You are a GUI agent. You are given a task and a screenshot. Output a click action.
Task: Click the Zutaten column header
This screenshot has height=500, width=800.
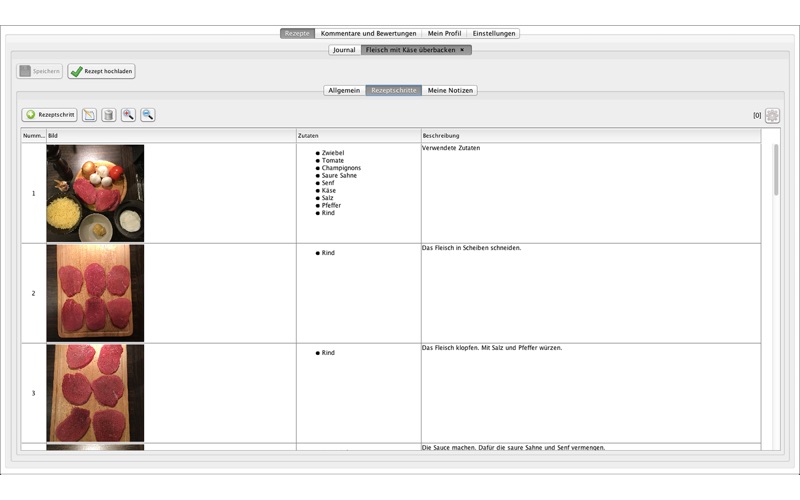(359, 136)
